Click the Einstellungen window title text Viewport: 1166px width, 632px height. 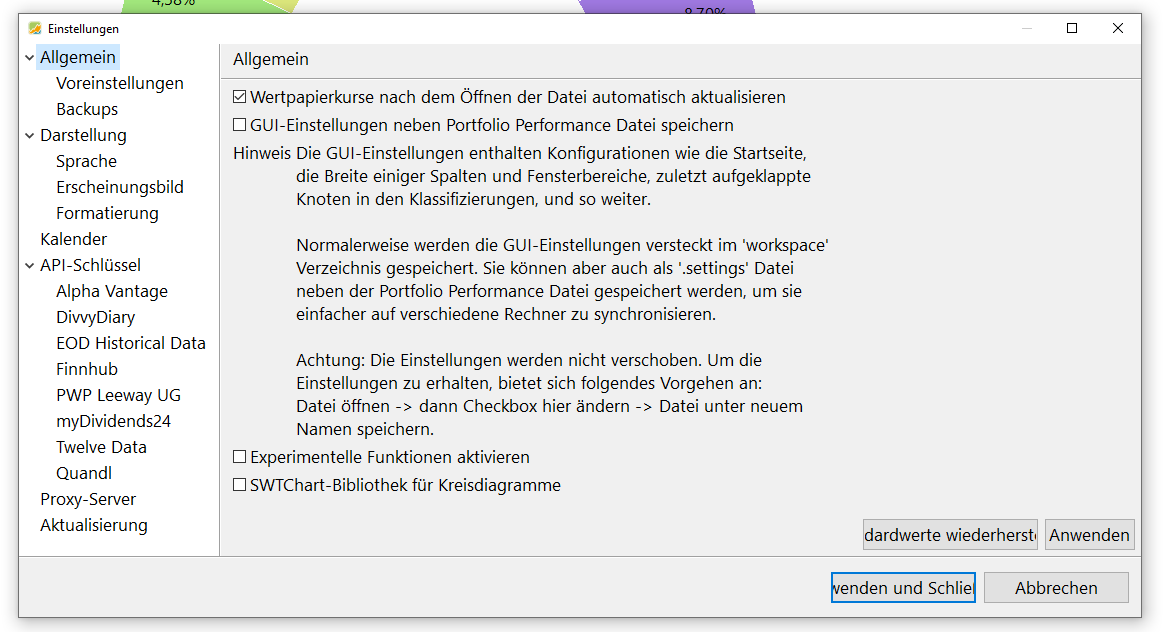coord(83,28)
